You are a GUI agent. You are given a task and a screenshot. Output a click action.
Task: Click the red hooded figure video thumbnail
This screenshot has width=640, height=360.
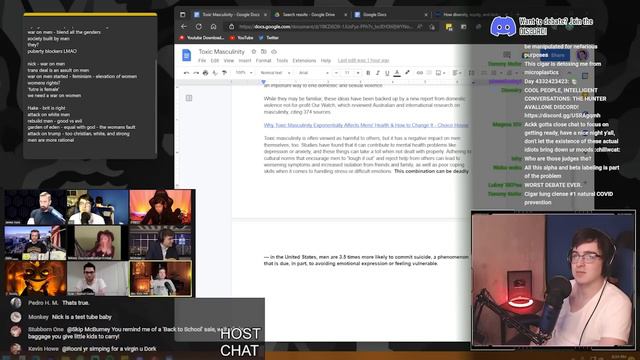pos(160,207)
